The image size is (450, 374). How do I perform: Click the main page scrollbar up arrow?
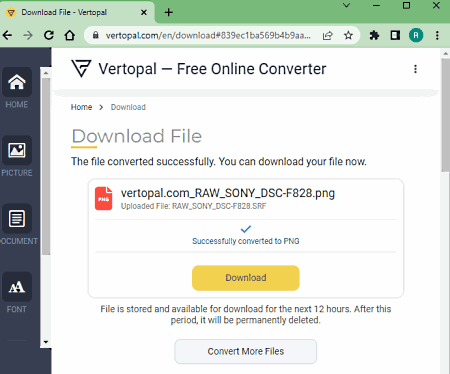[x=446, y=54]
